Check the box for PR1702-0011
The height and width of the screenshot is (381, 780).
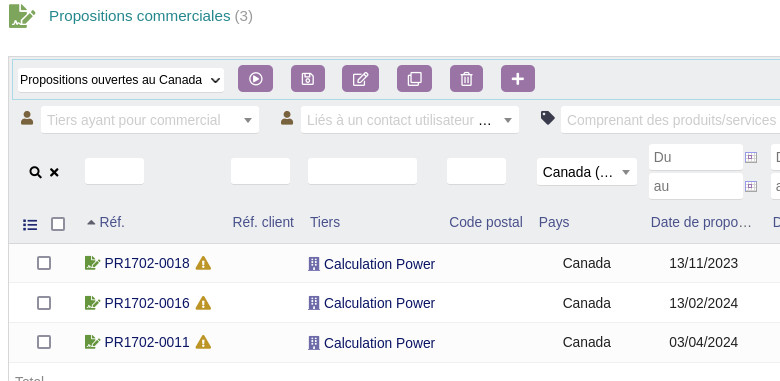44,342
